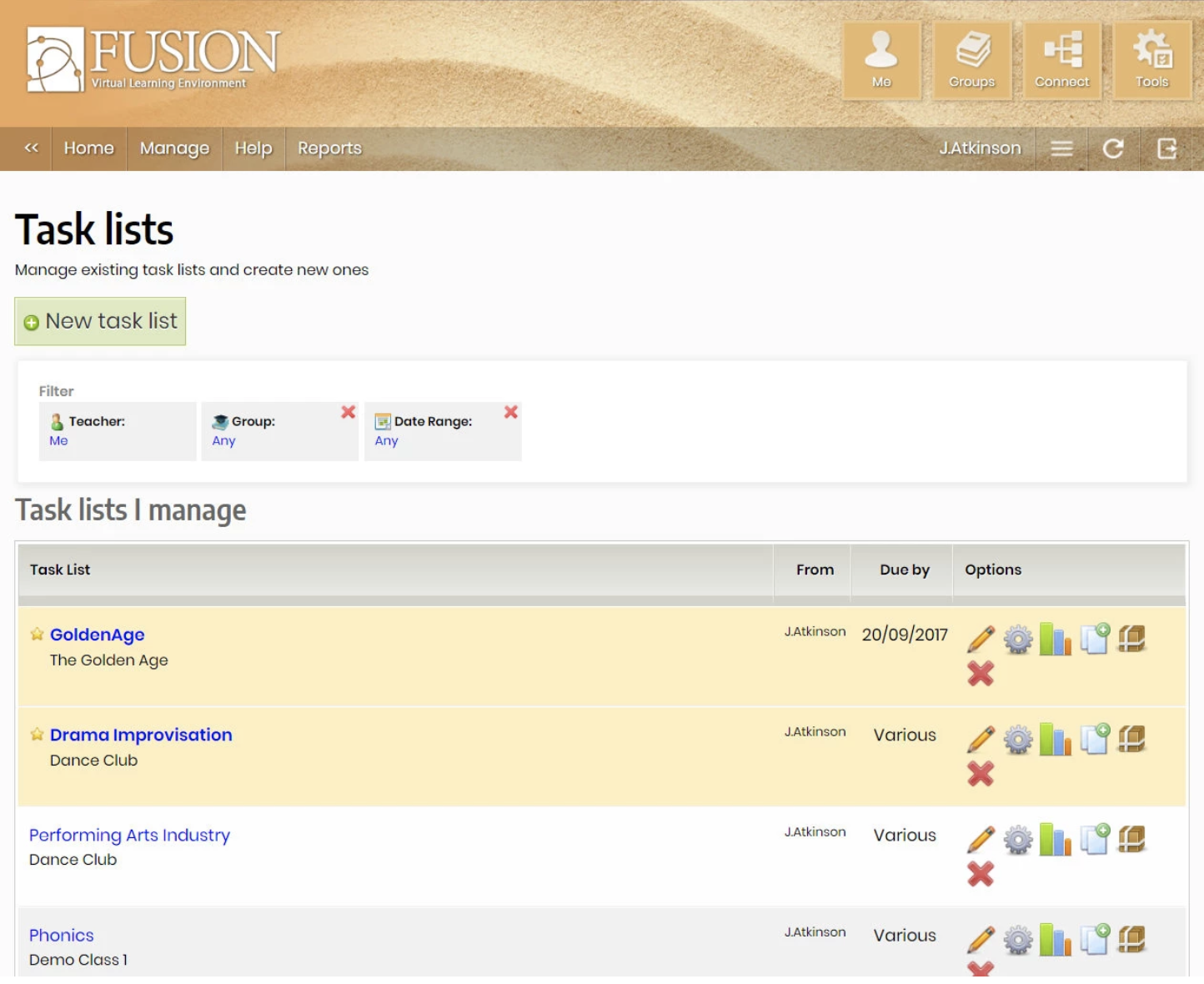Viewport: 1204px width, 984px height.
Task: Open the Tools icon
Action: point(1151,60)
